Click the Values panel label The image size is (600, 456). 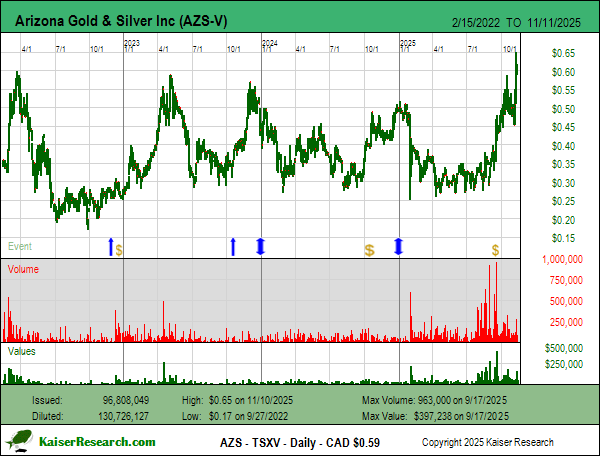[21, 351]
